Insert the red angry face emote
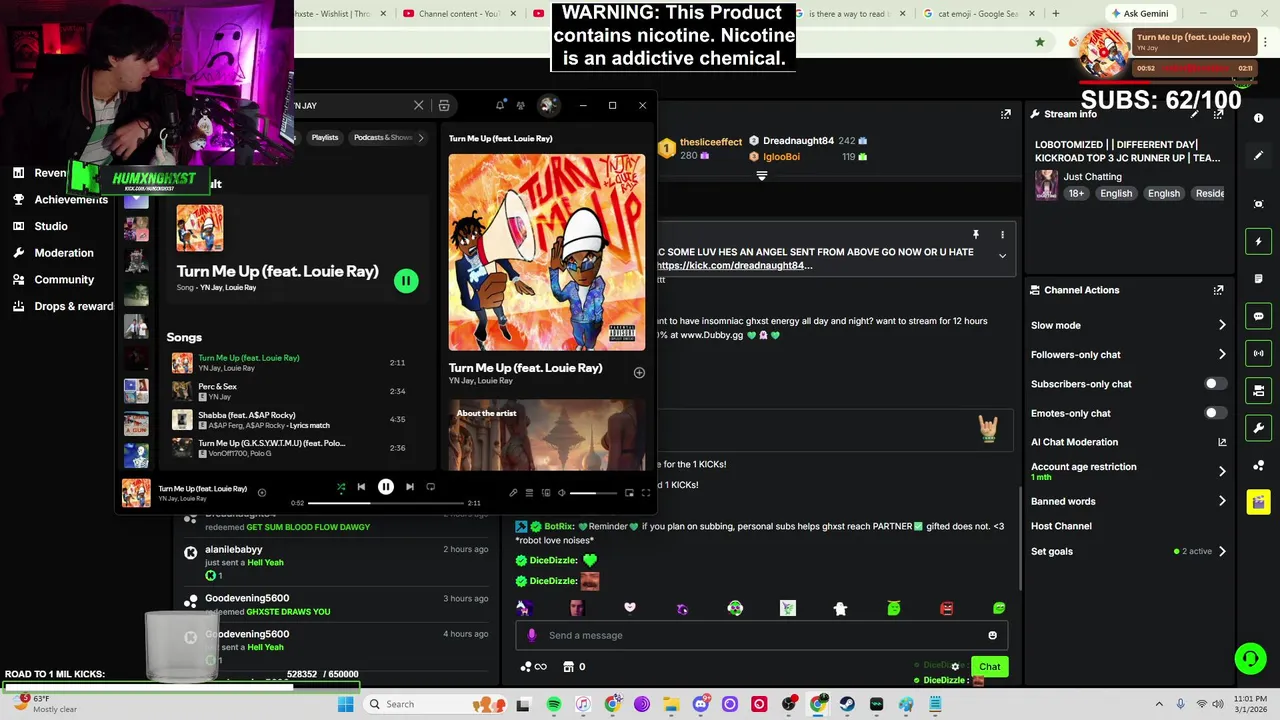Screen dimensions: 1280x720 [946, 608]
